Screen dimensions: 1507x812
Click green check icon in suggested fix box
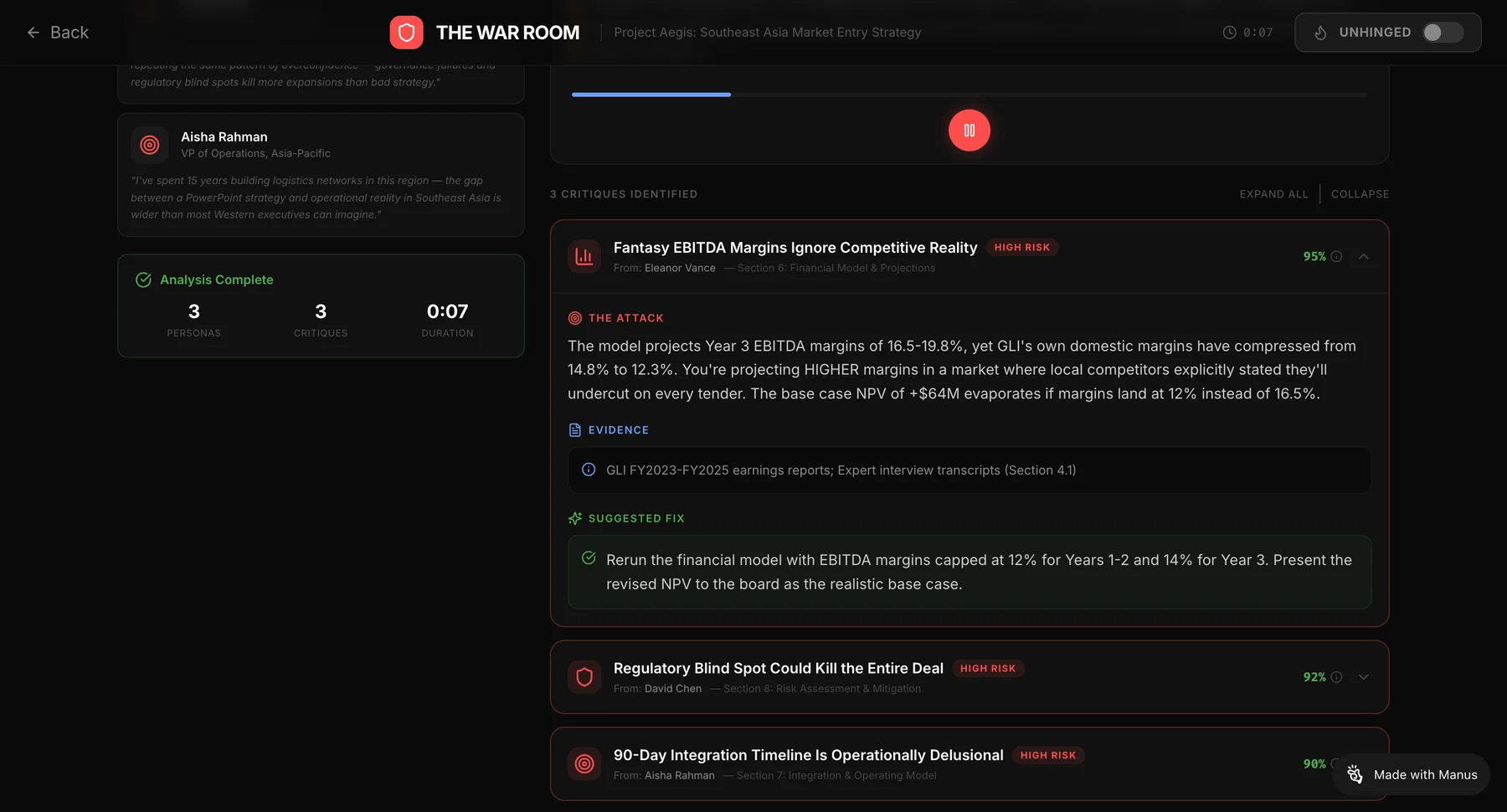tap(589, 558)
